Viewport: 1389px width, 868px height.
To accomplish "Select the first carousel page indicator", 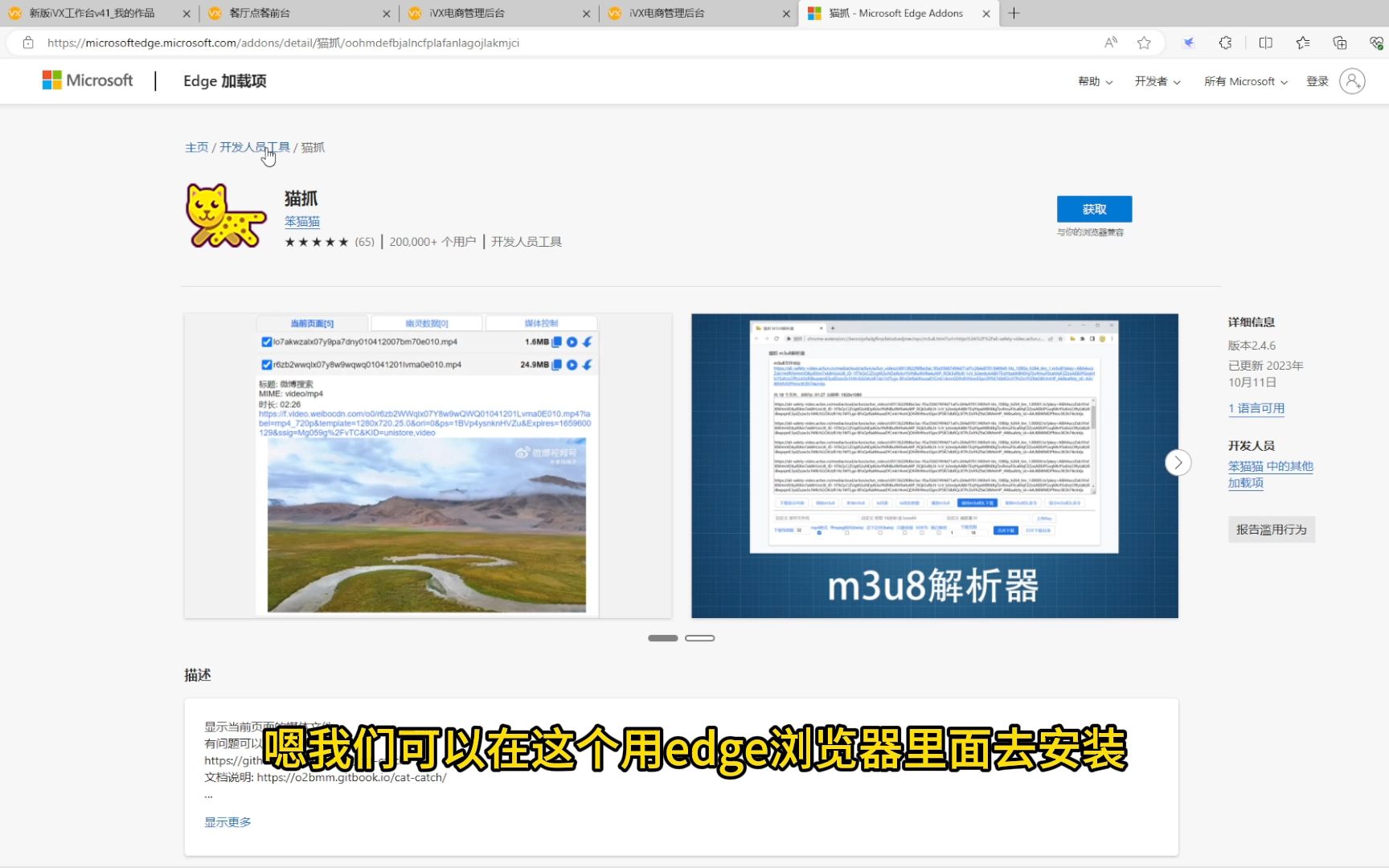I will click(x=663, y=638).
